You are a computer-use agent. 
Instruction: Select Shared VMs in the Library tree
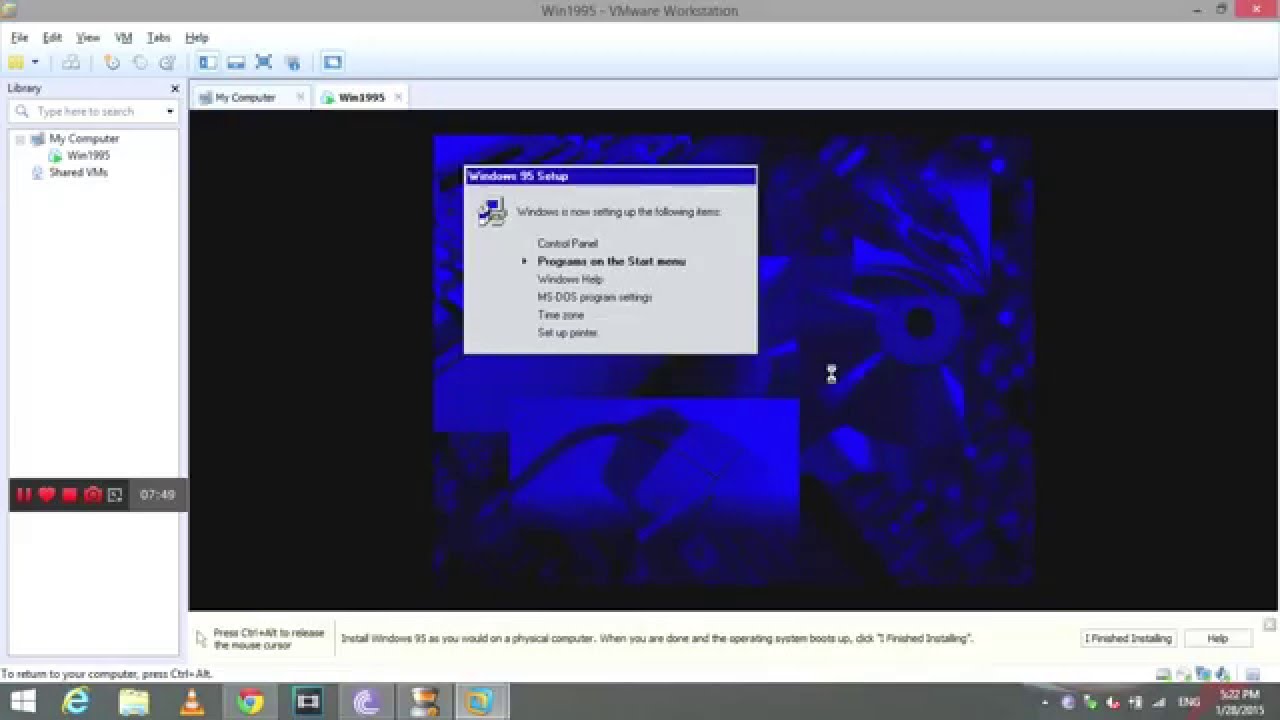click(78, 173)
